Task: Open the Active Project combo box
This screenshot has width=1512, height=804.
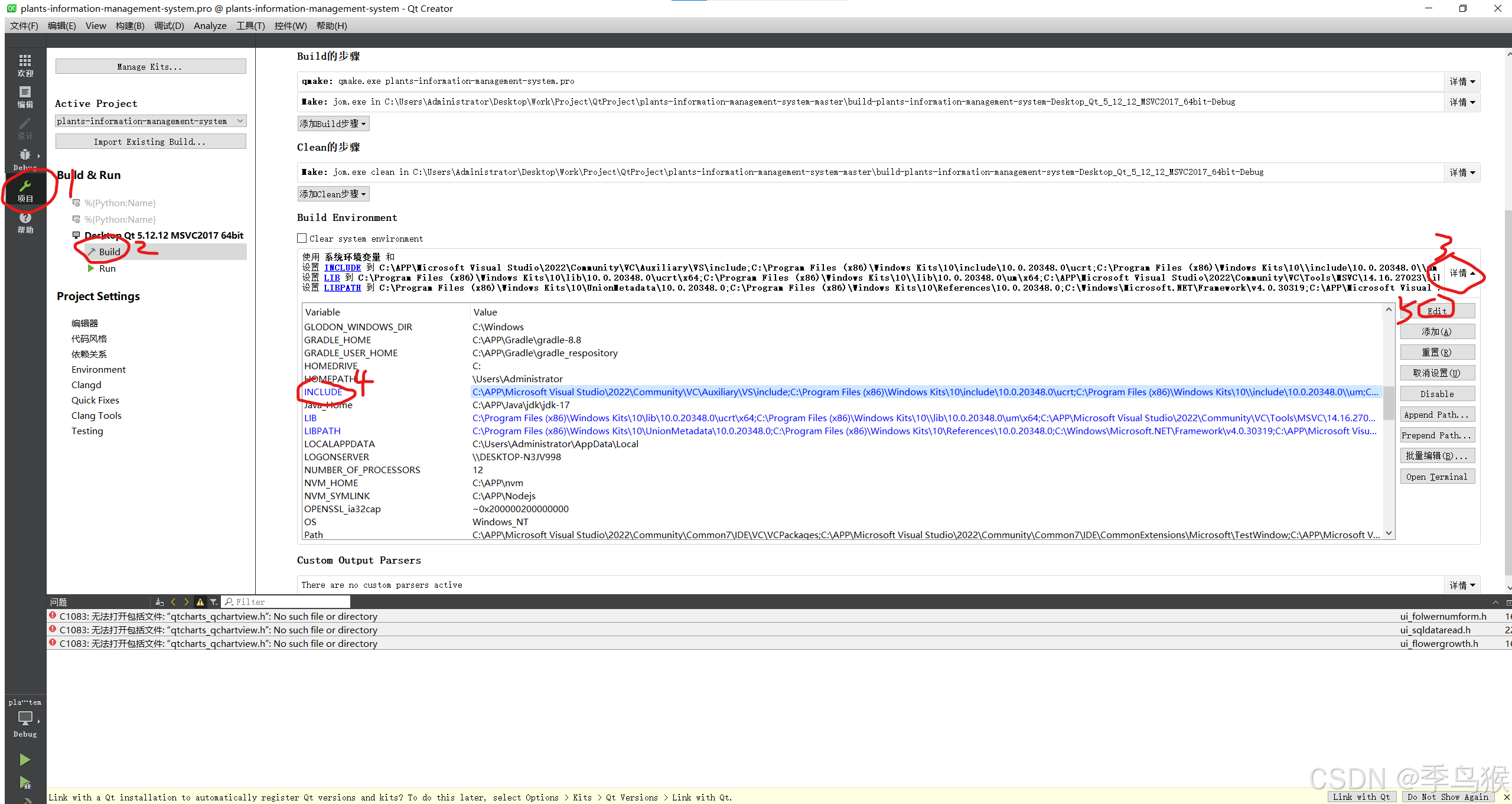Action: pyautogui.click(x=151, y=121)
